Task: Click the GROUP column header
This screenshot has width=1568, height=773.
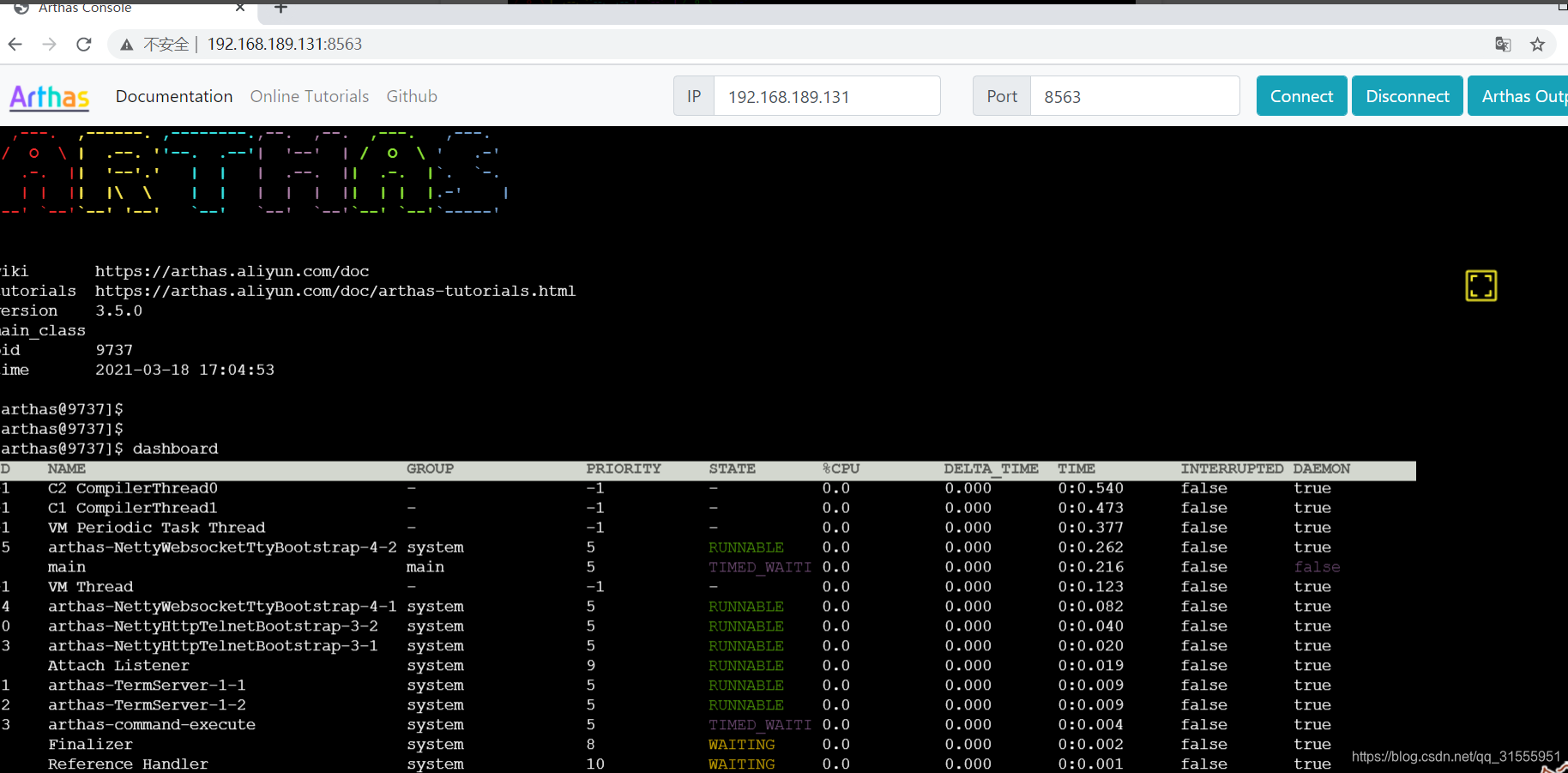Action: point(430,468)
